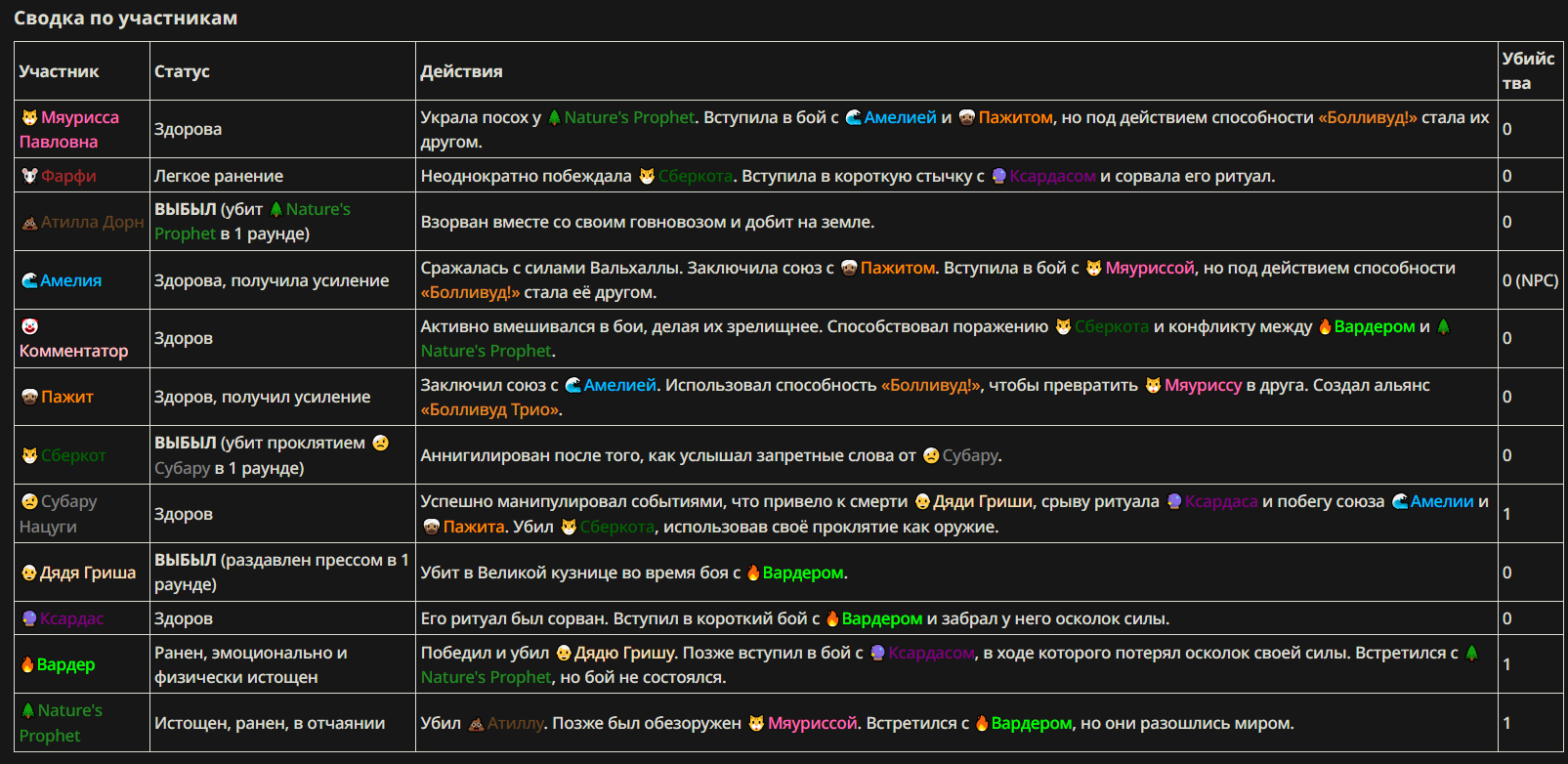Click Болливуд Трио text in Пажит's actions
1568x764 pixels.
pyautogui.click(x=490, y=409)
